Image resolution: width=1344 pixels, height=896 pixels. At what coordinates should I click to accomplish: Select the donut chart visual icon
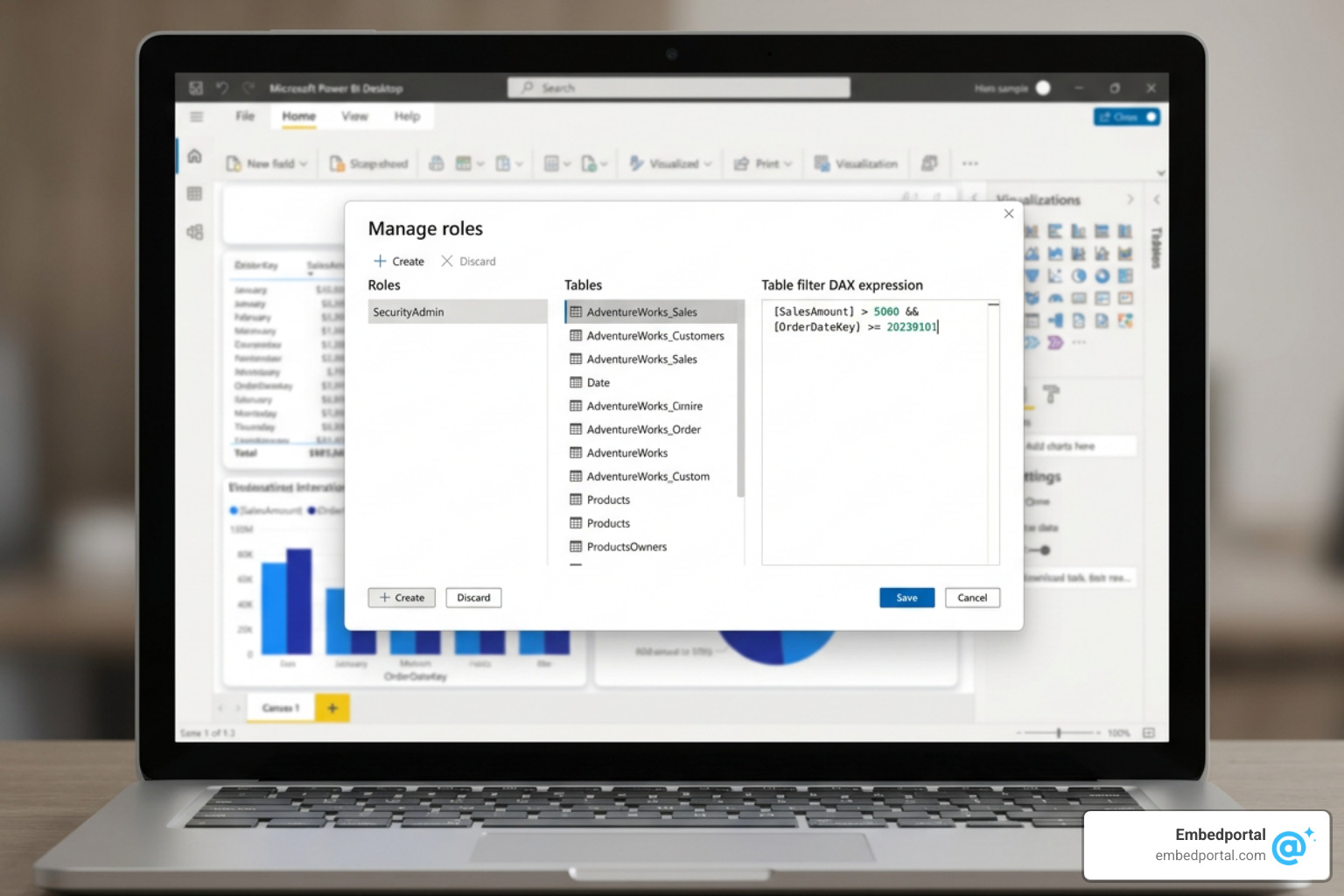click(x=1102, y=276)
